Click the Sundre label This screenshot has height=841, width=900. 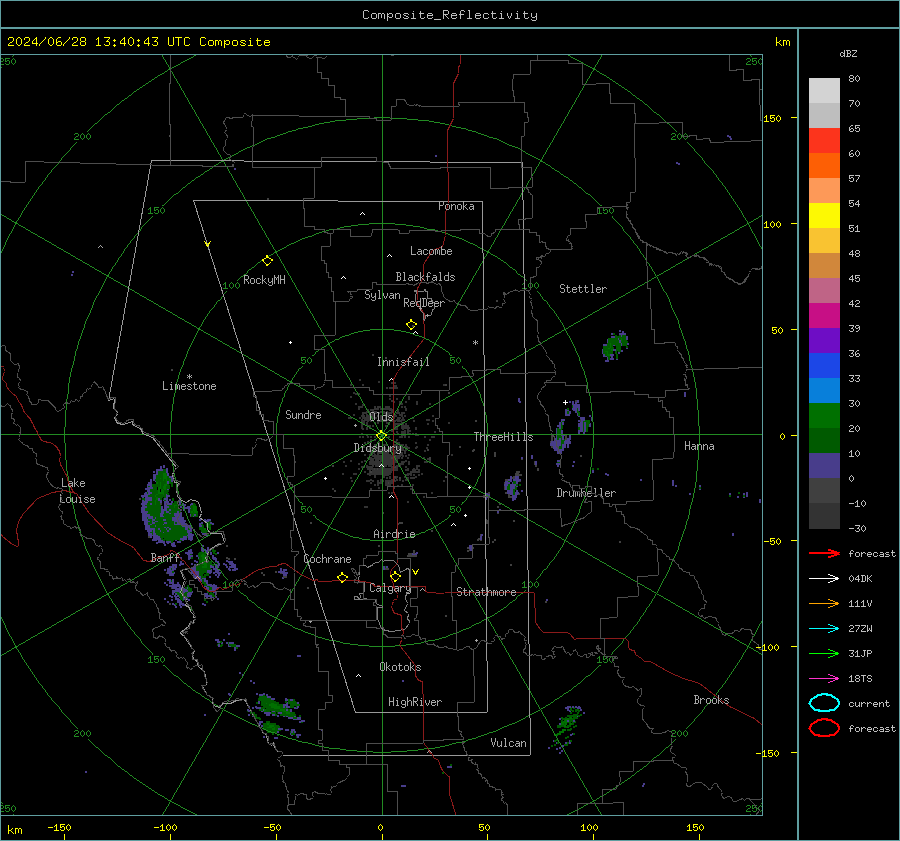[303, 414]
